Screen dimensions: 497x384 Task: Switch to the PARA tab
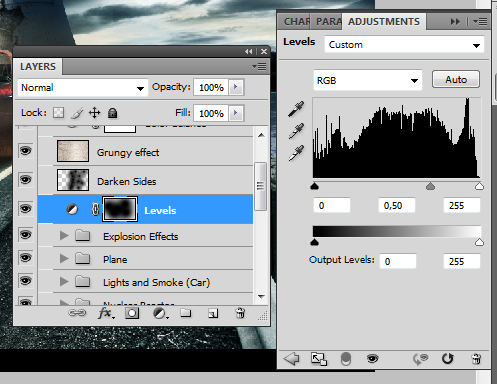coord(327,22)
